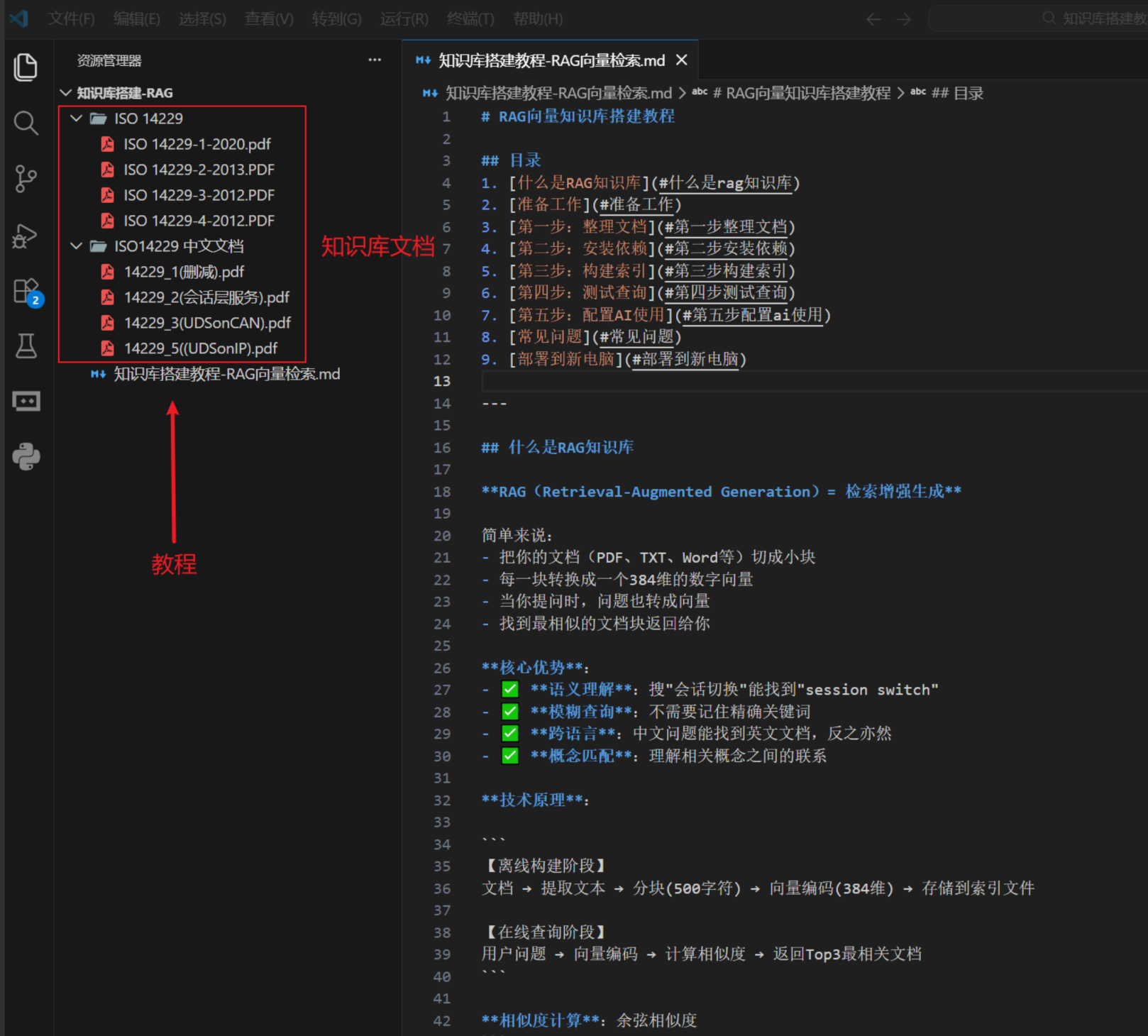Open 14229_3(UDSonCAN).pdf file
The height and width of the screenshot is (1036, 1148).
[x=207, y=323]
